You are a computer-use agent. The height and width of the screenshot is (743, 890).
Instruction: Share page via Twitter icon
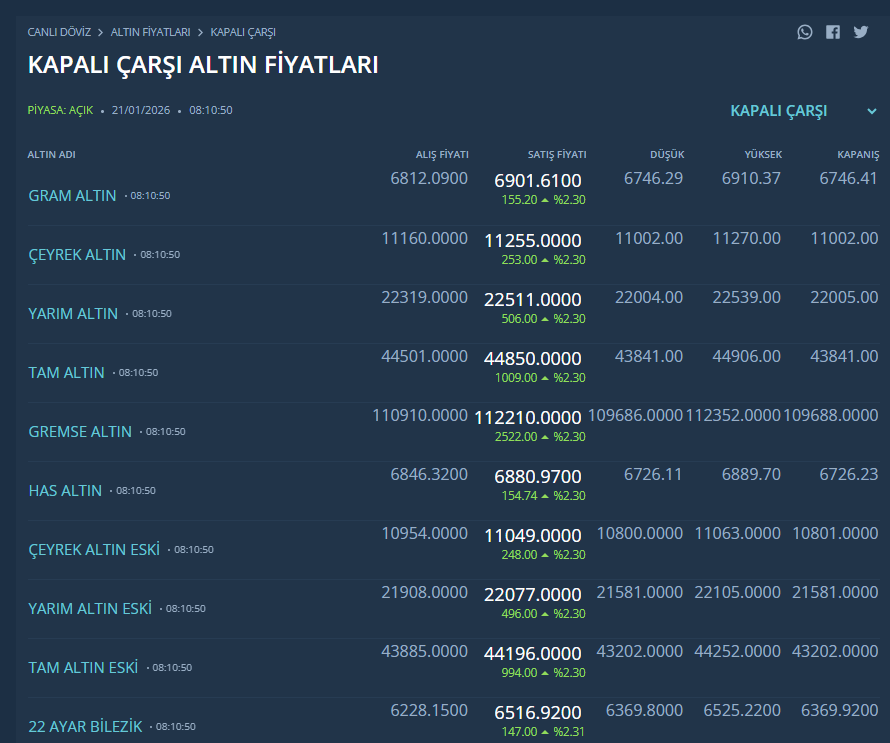pyautogui.click(x=861, y=32)
